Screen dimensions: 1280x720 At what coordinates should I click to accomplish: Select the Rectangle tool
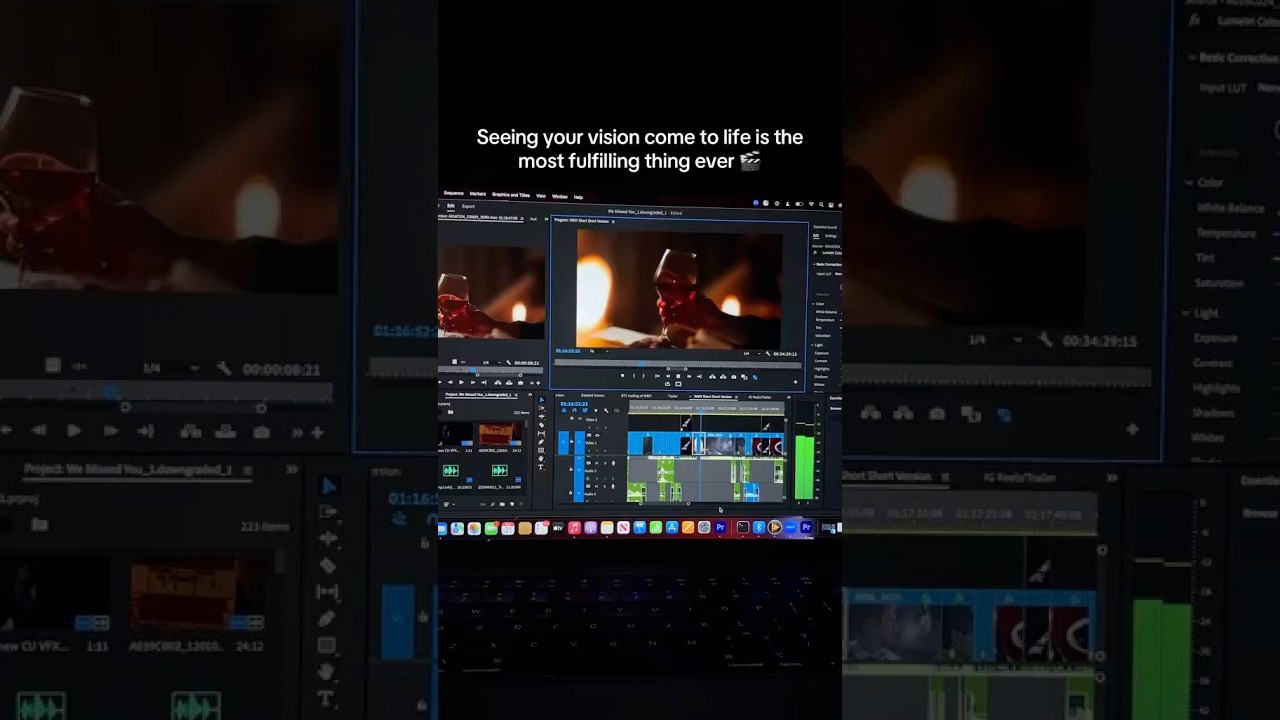(x=541, y=450)
